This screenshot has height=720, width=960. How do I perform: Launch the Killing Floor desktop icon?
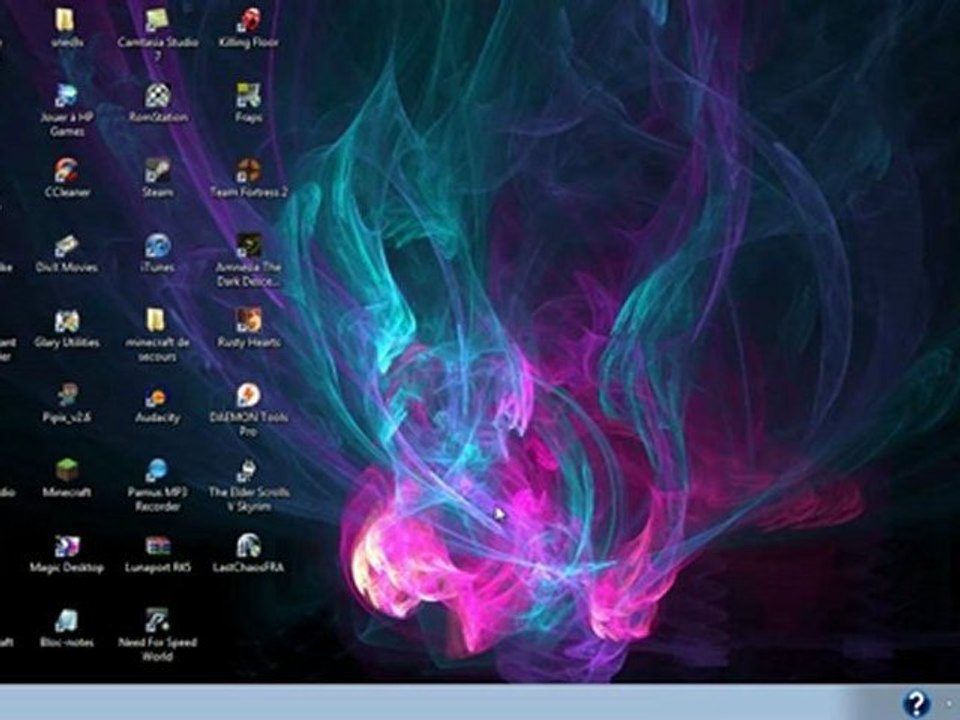(x=249, y=21)
